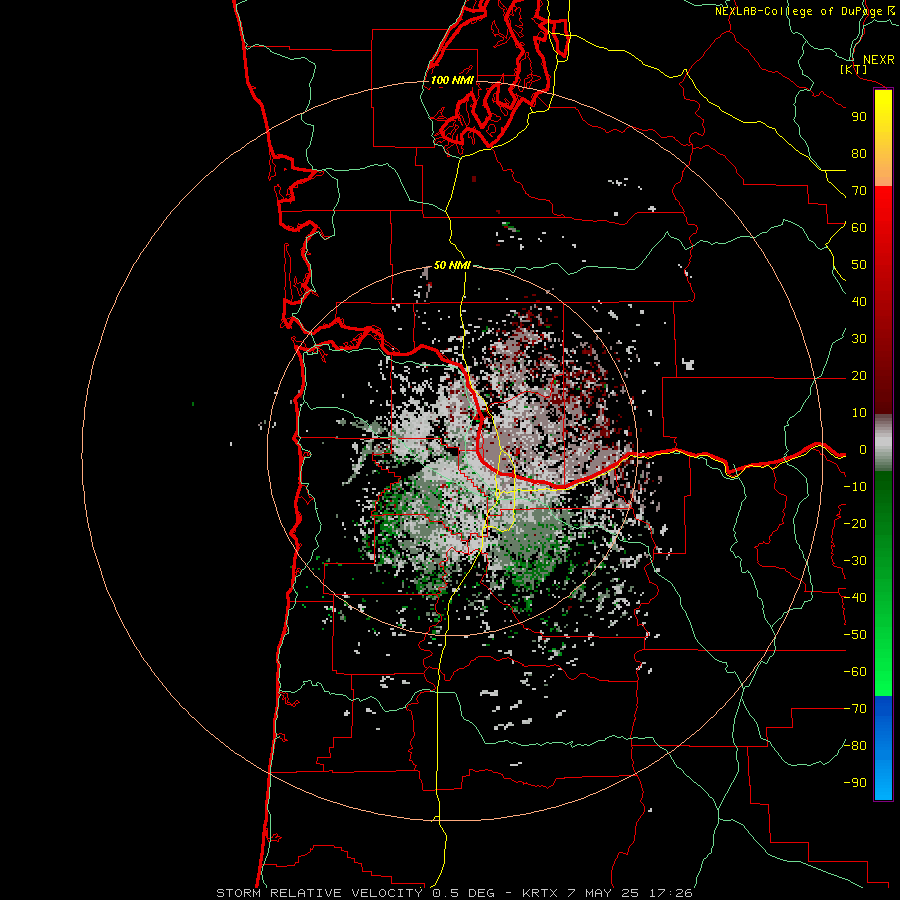
Task: Click the Storm Relative Velocity caption at bottom
Action: 454,893
